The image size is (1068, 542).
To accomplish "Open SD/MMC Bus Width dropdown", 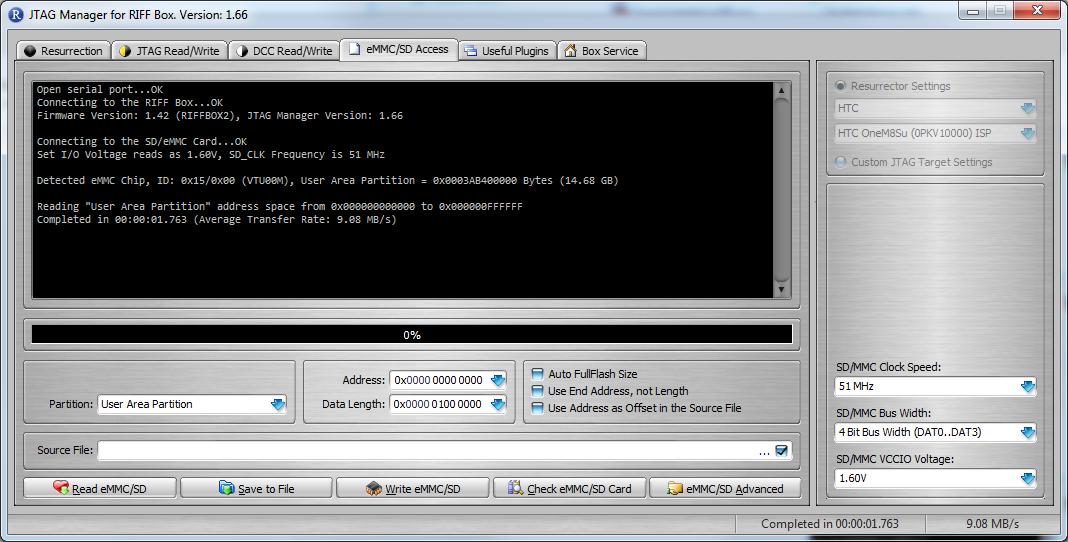I will [x=1027, y=432].
